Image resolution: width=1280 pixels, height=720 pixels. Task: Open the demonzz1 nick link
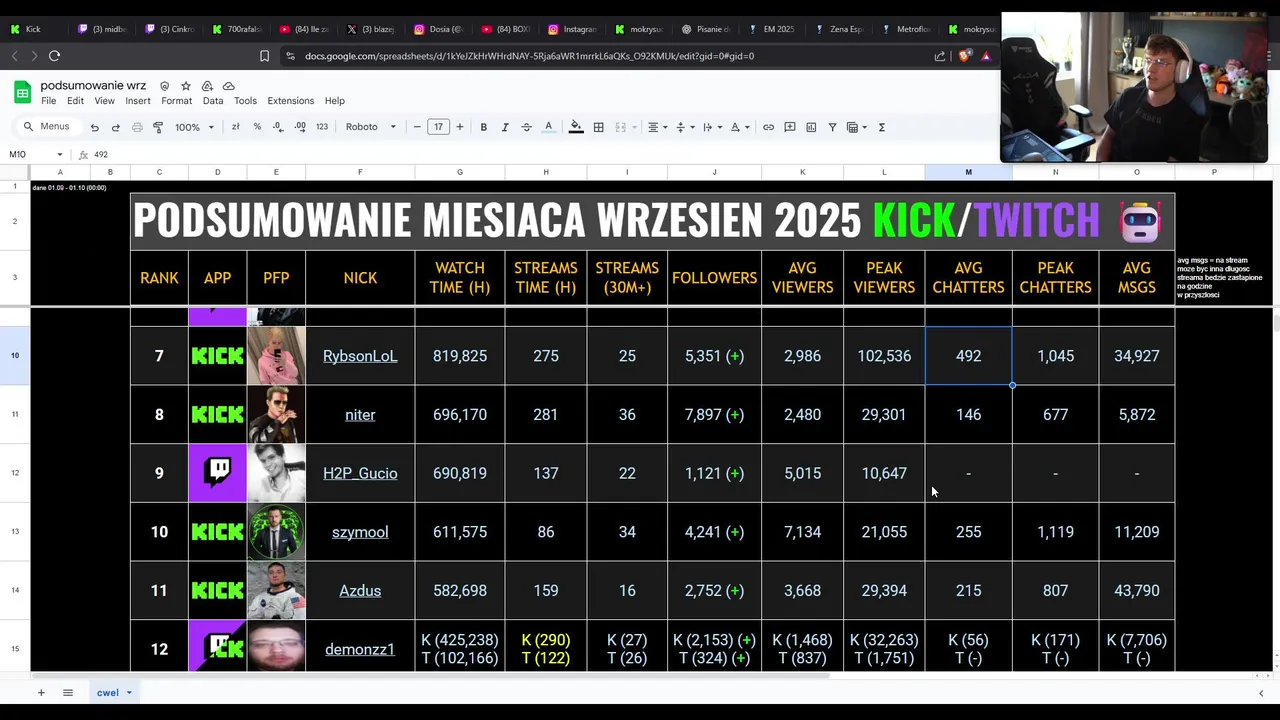(360, 649)
